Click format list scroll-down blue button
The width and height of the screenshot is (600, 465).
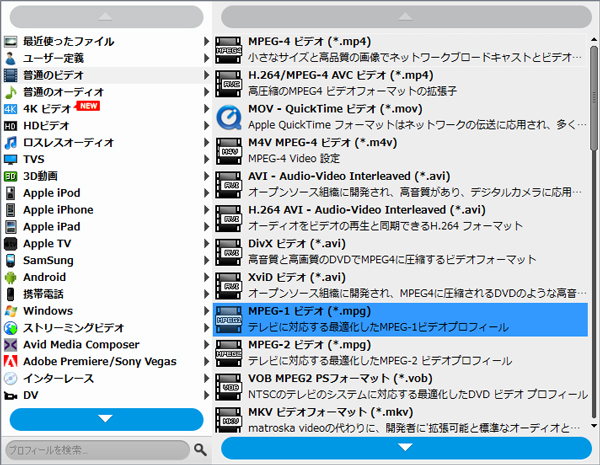406,448
